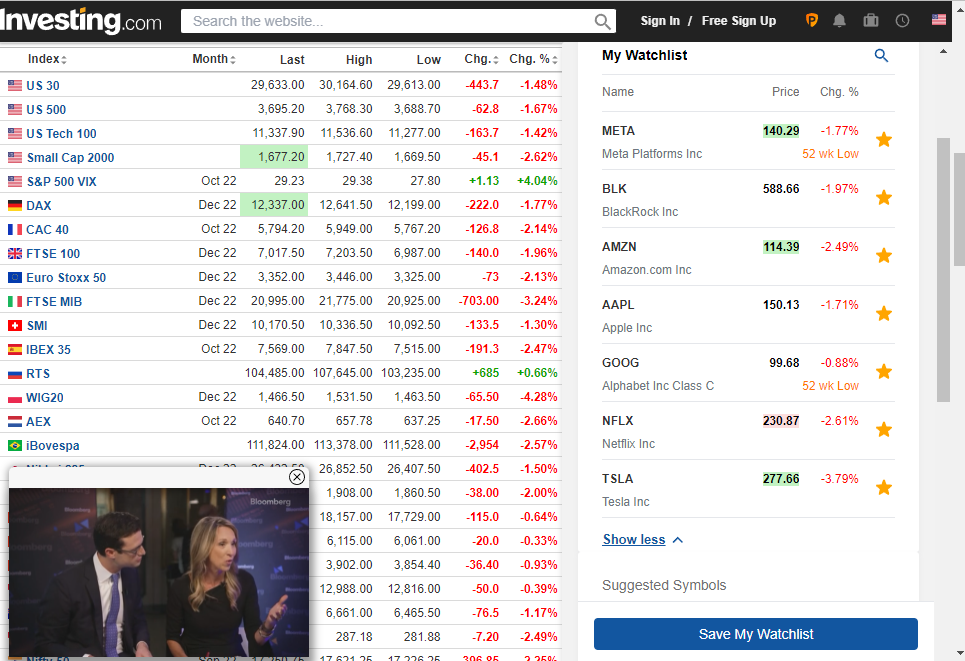Collapse watchlist with Show less
This screenshot has width=965, height=661.
643,540
